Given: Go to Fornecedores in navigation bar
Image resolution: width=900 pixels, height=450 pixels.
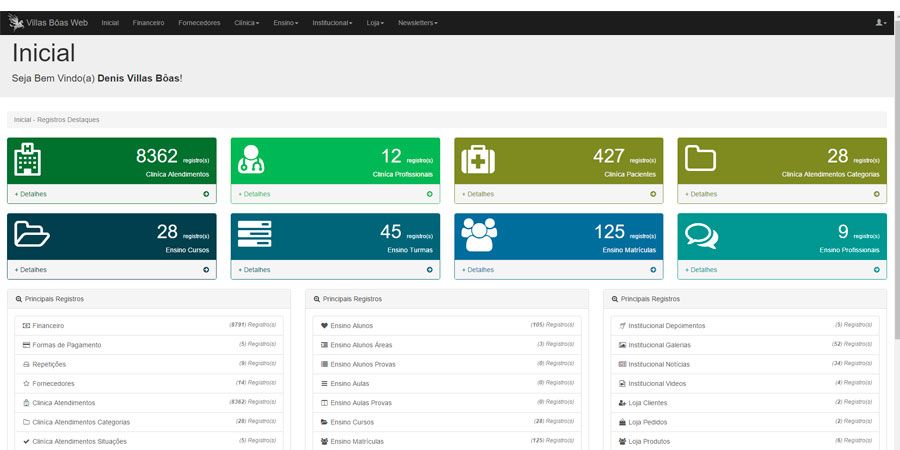Looking at the screenshot, I should click(199, 22).
